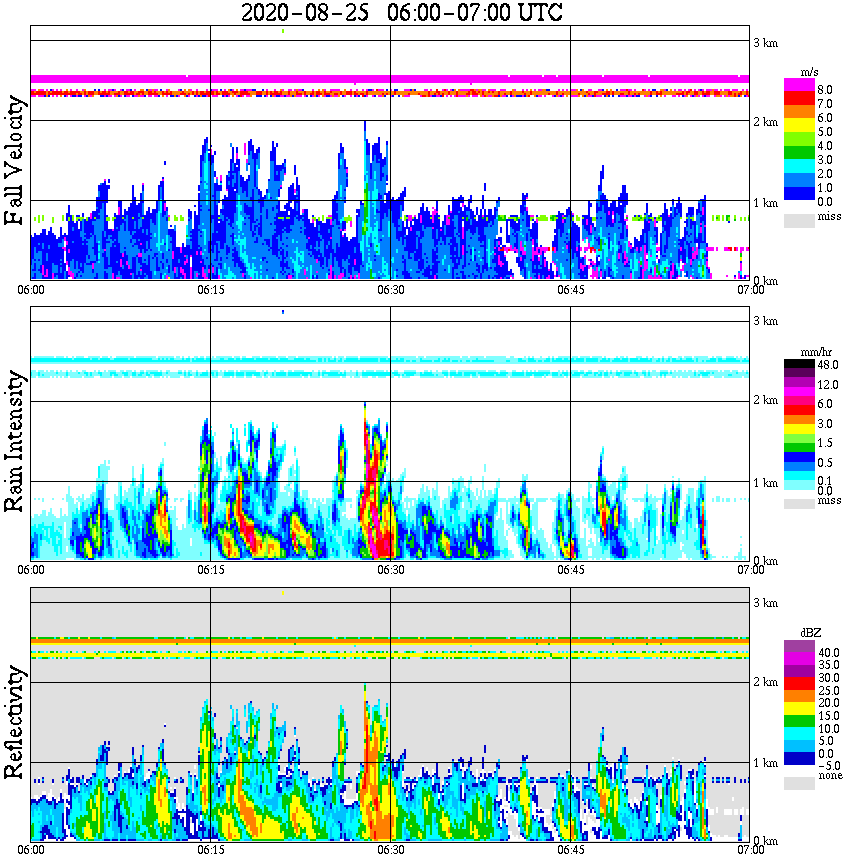Viewport: 850px width, 868px height.
Task: Click the '06:45' tick under Rain Intensity panel
Action: point(570,570)
